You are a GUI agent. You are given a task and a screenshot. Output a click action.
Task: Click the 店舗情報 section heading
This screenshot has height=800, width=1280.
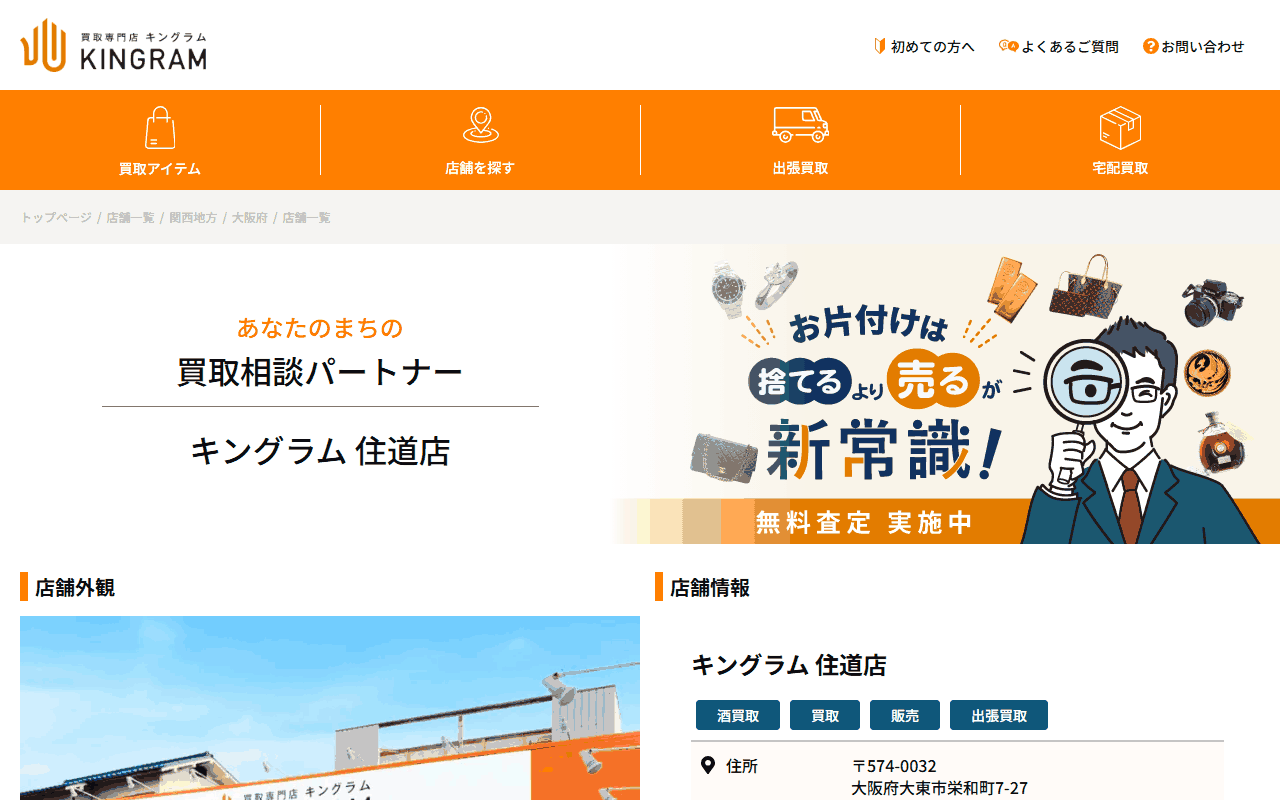coord(710,587)
